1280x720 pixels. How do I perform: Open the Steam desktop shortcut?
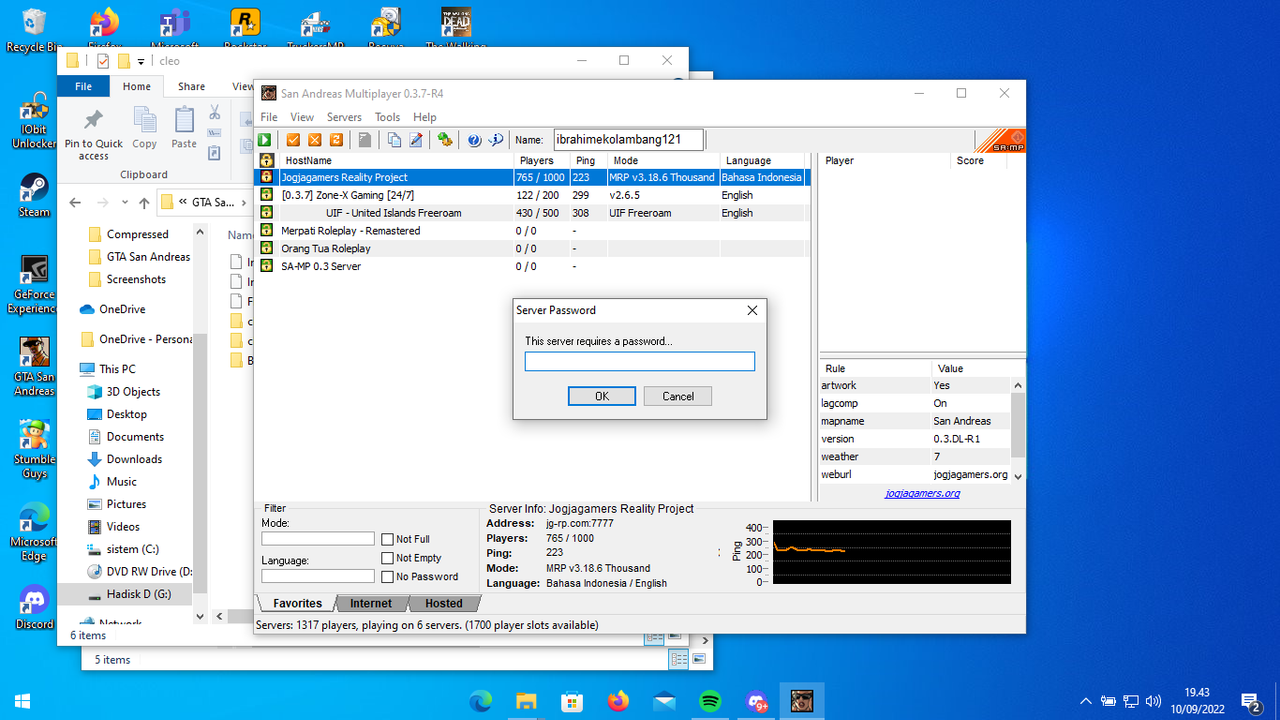34,195
